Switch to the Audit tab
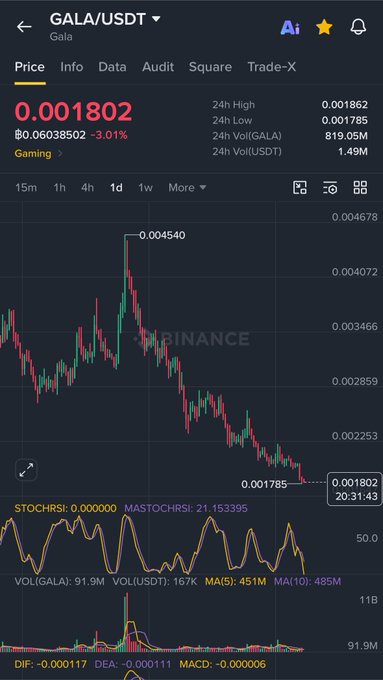 [x=158, y=67]
